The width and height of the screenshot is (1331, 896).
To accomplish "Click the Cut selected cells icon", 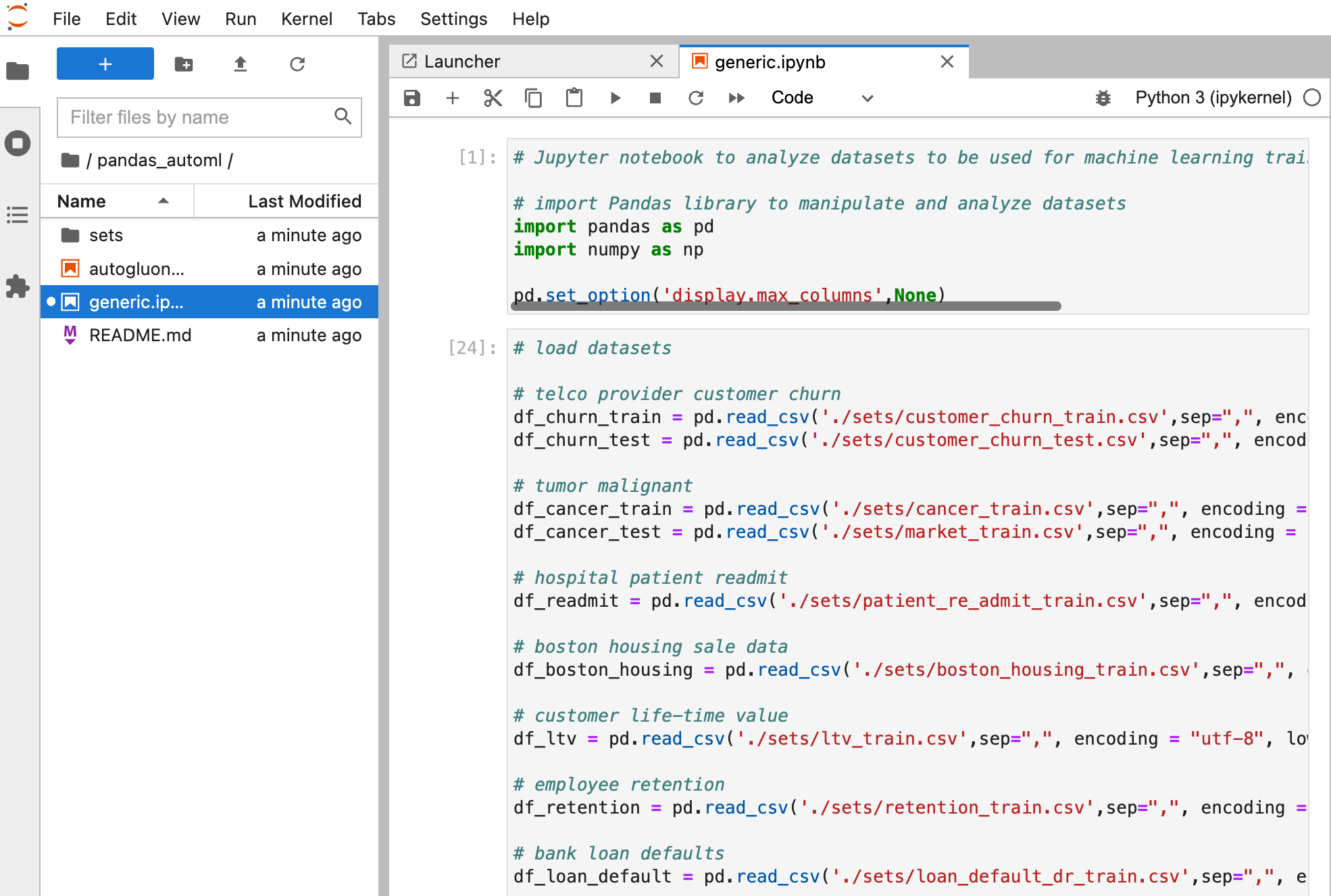I will [x=491, y=97].
